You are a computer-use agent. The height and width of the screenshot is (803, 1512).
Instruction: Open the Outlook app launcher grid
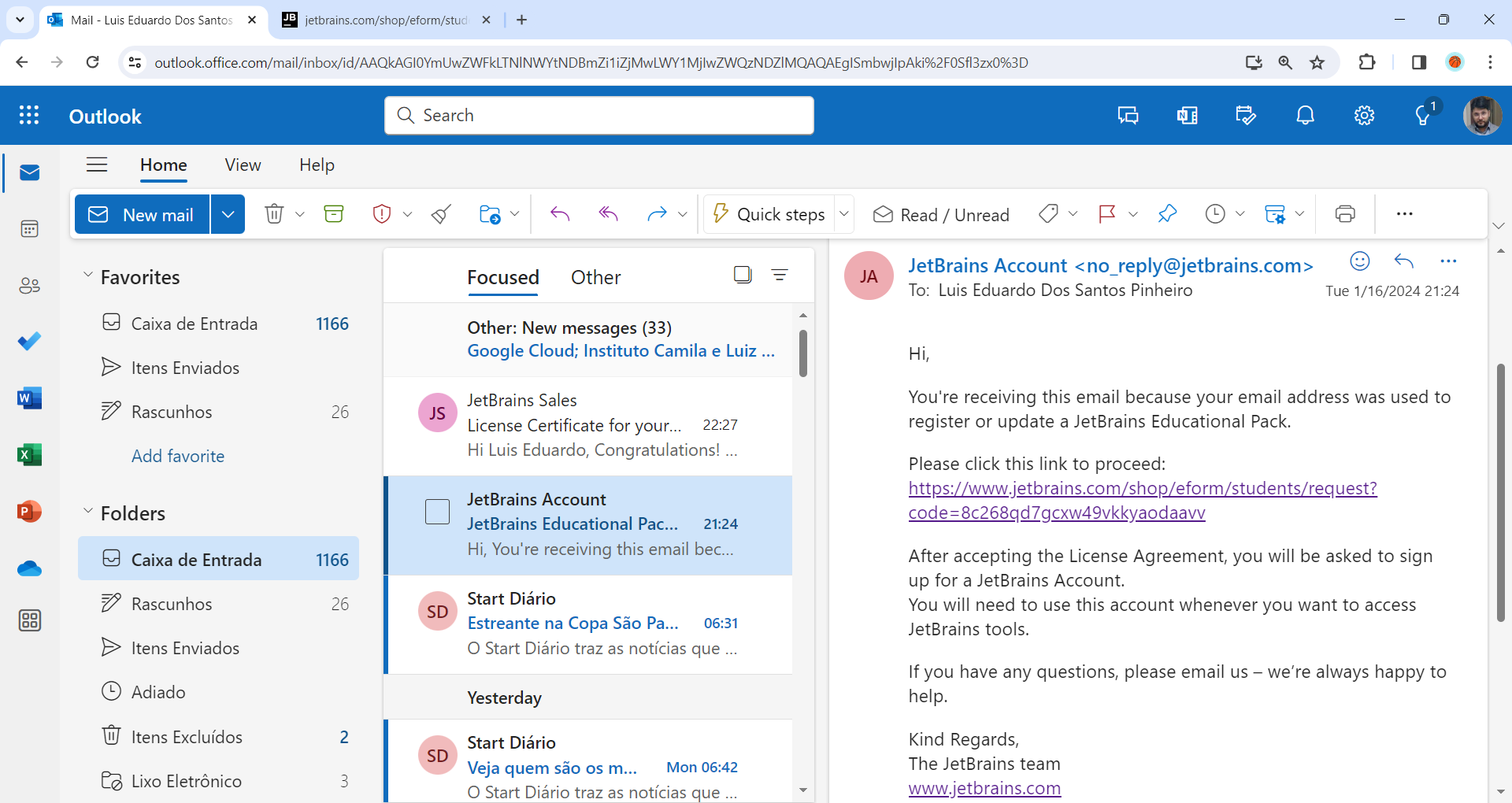coord(29,116)
